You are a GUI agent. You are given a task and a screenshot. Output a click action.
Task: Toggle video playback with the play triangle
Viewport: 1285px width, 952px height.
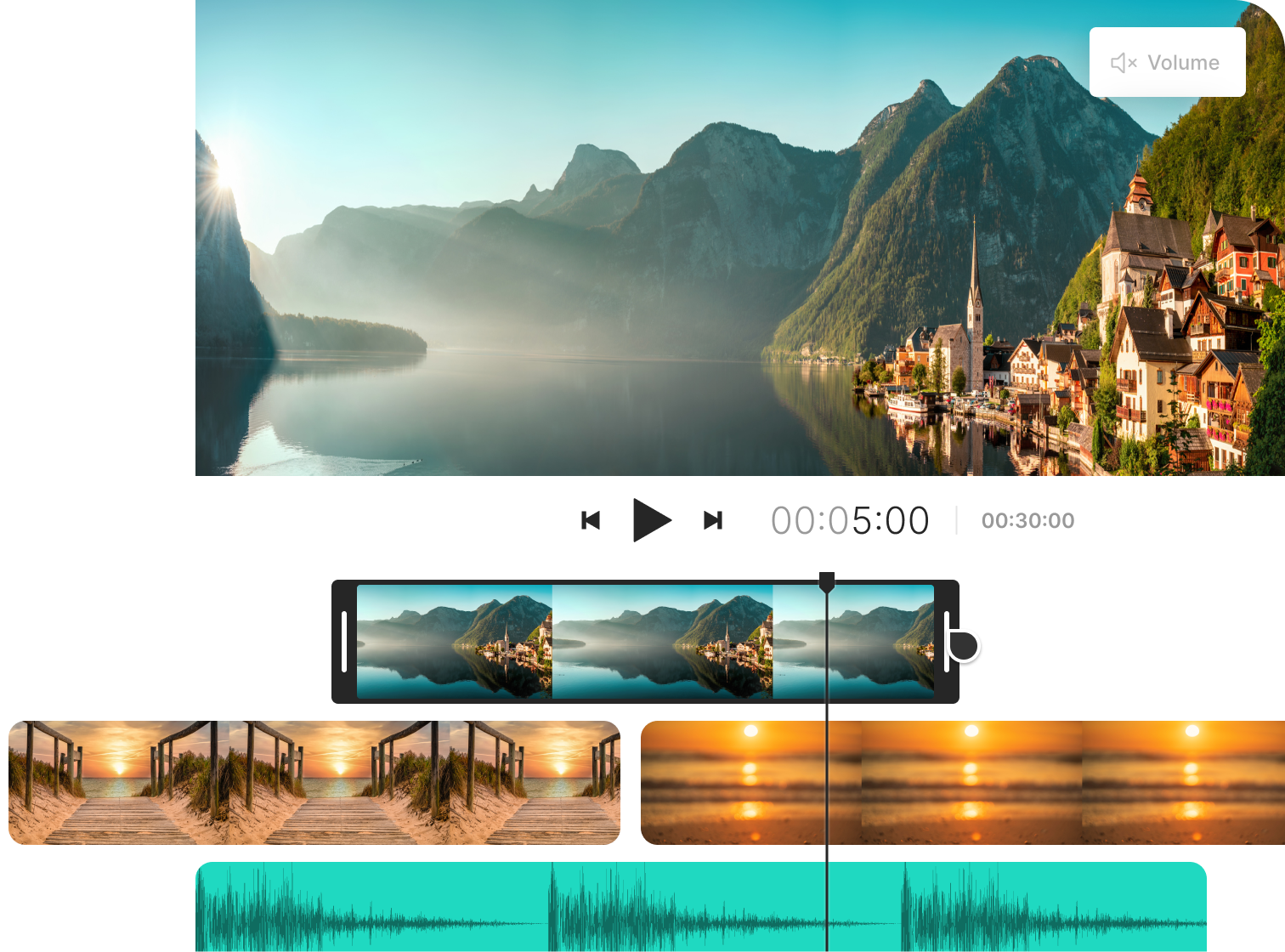pyautogui.click(x=652, y=520)
